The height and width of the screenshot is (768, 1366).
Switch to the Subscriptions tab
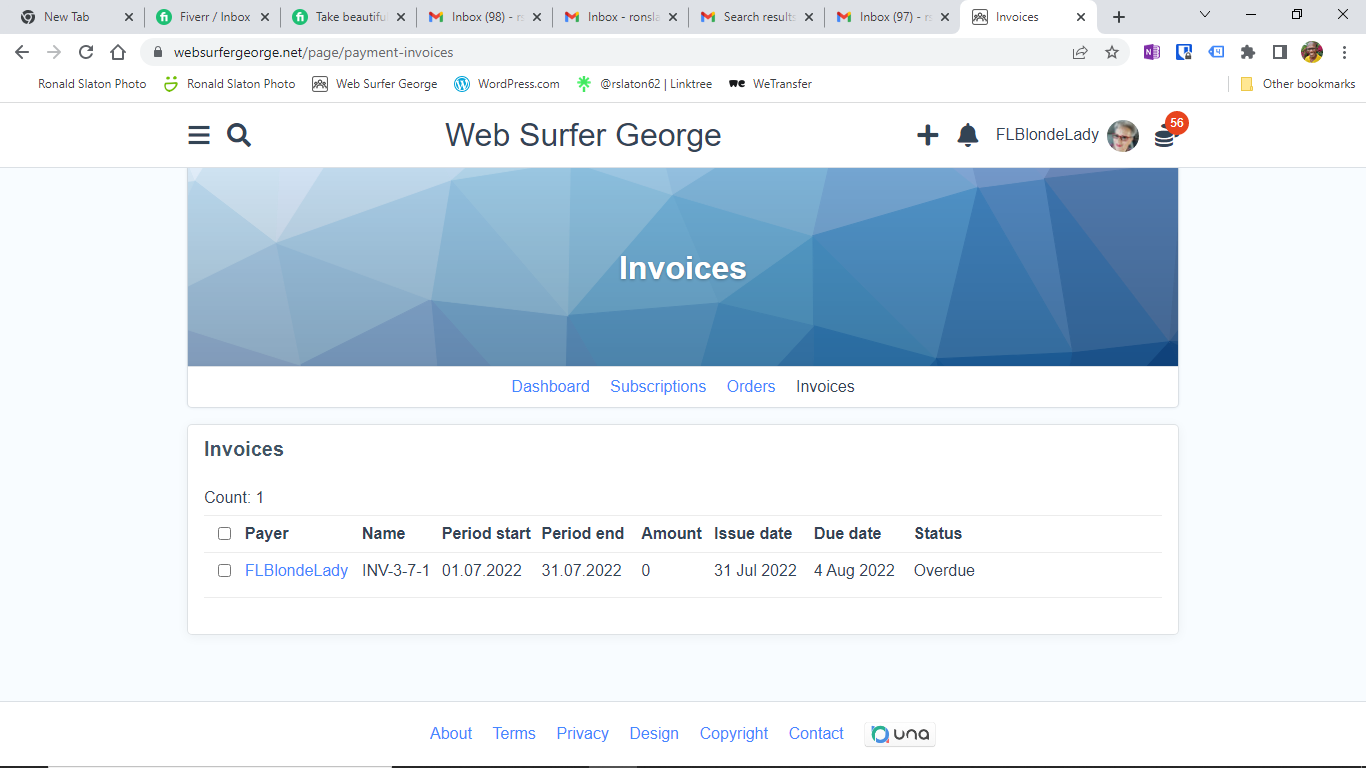(658, 387)
